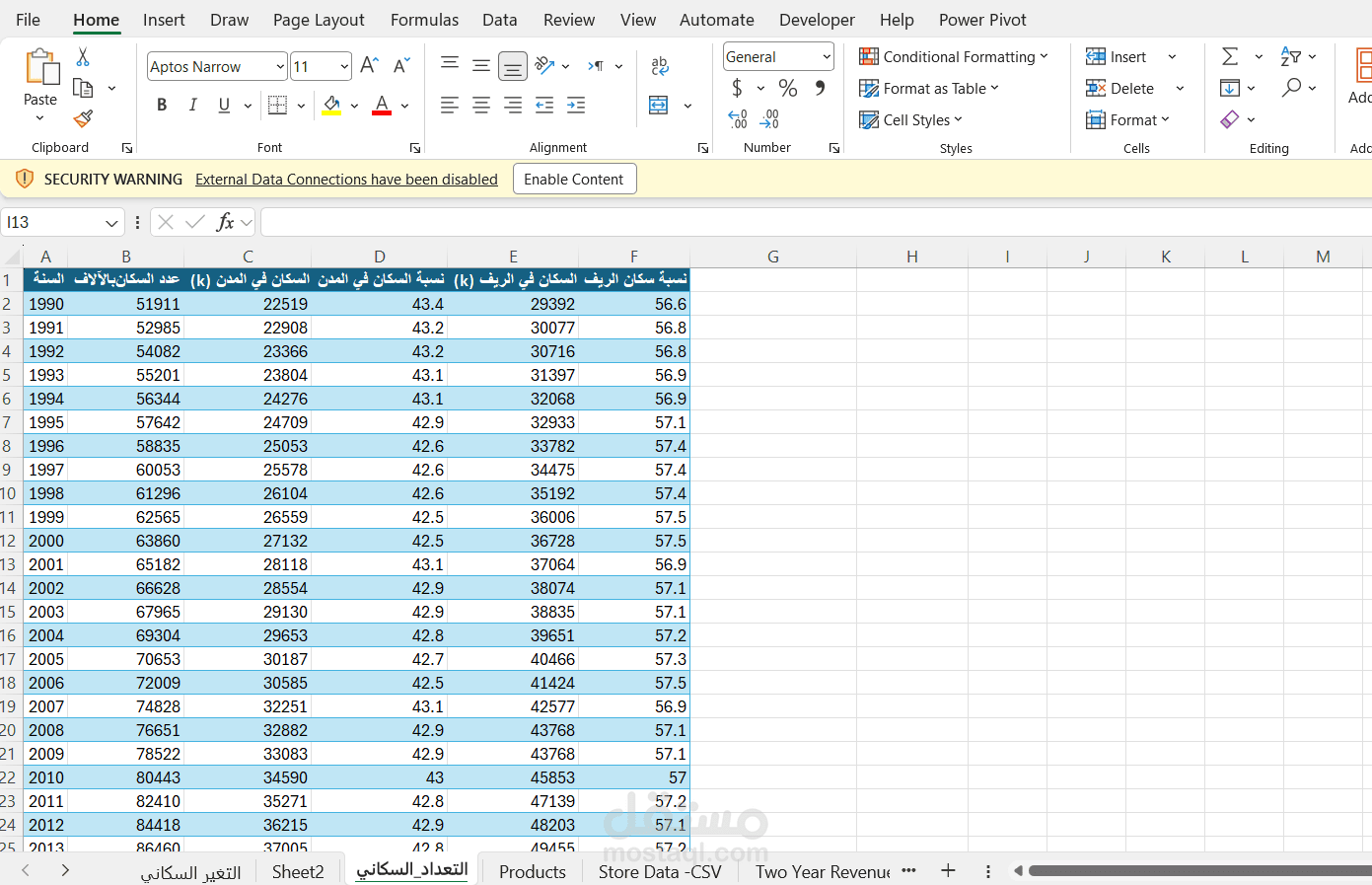Apply Percent Style format

coord(788,88)
